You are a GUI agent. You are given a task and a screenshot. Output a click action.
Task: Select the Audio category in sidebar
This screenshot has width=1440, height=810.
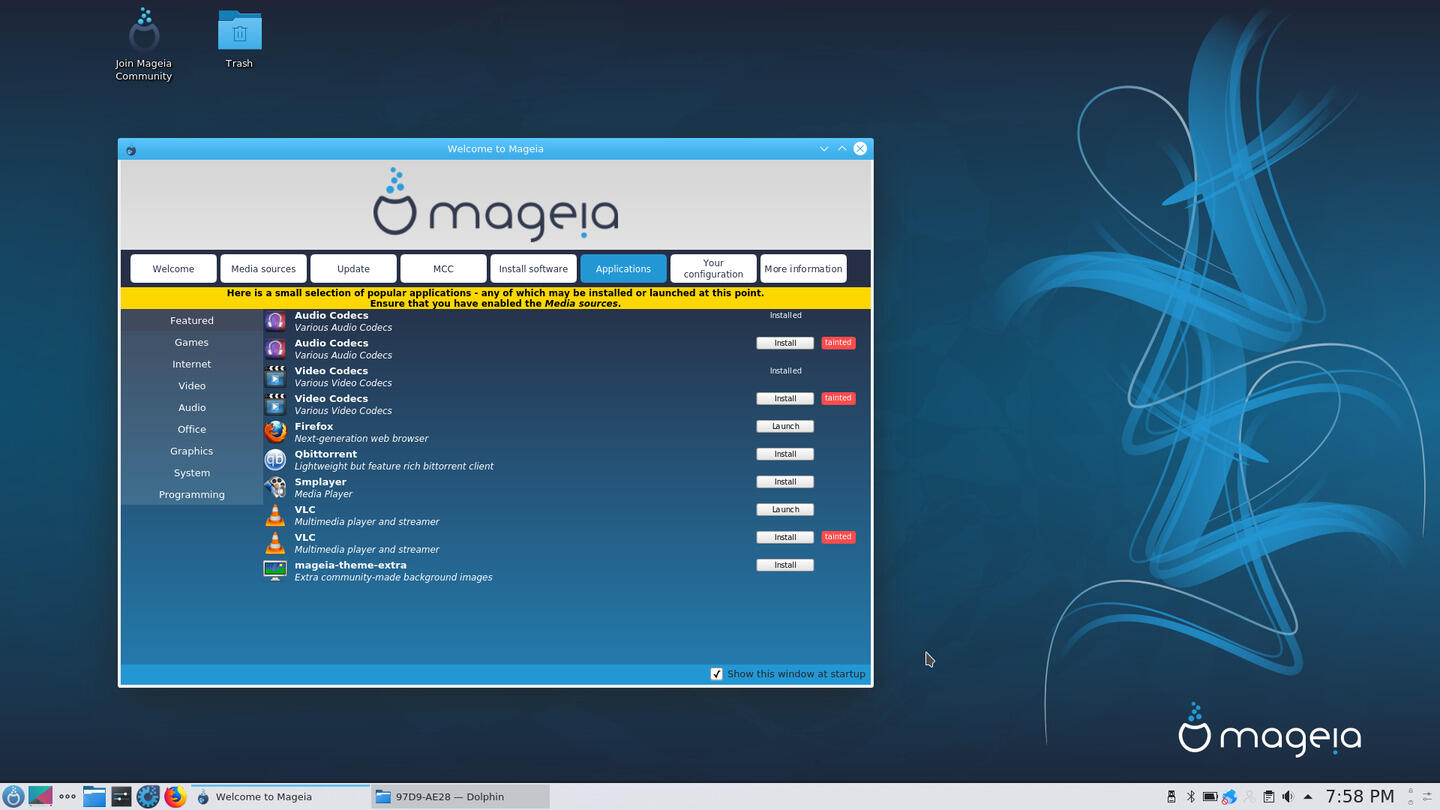point(192,408)
